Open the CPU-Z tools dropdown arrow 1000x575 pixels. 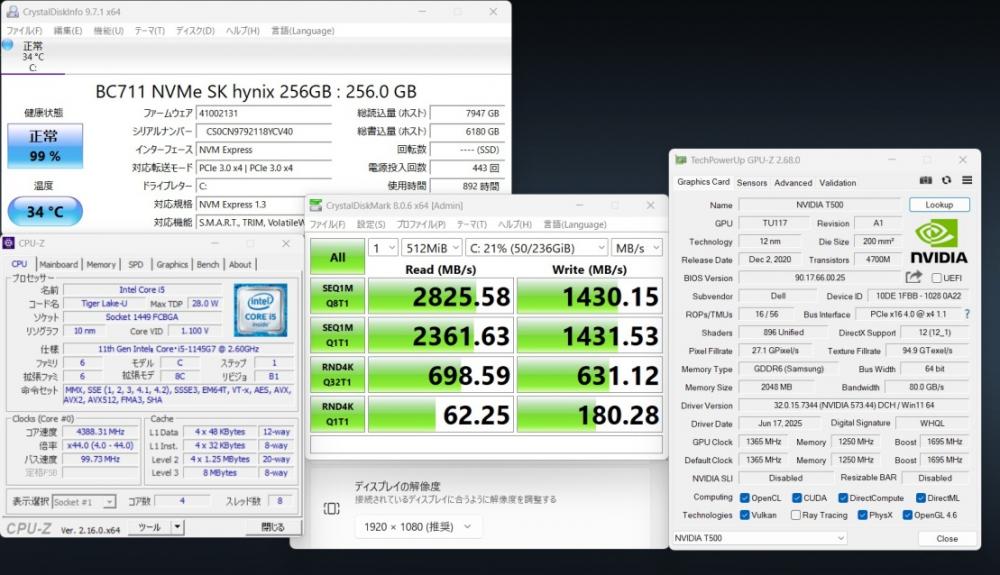click(177, 527)
